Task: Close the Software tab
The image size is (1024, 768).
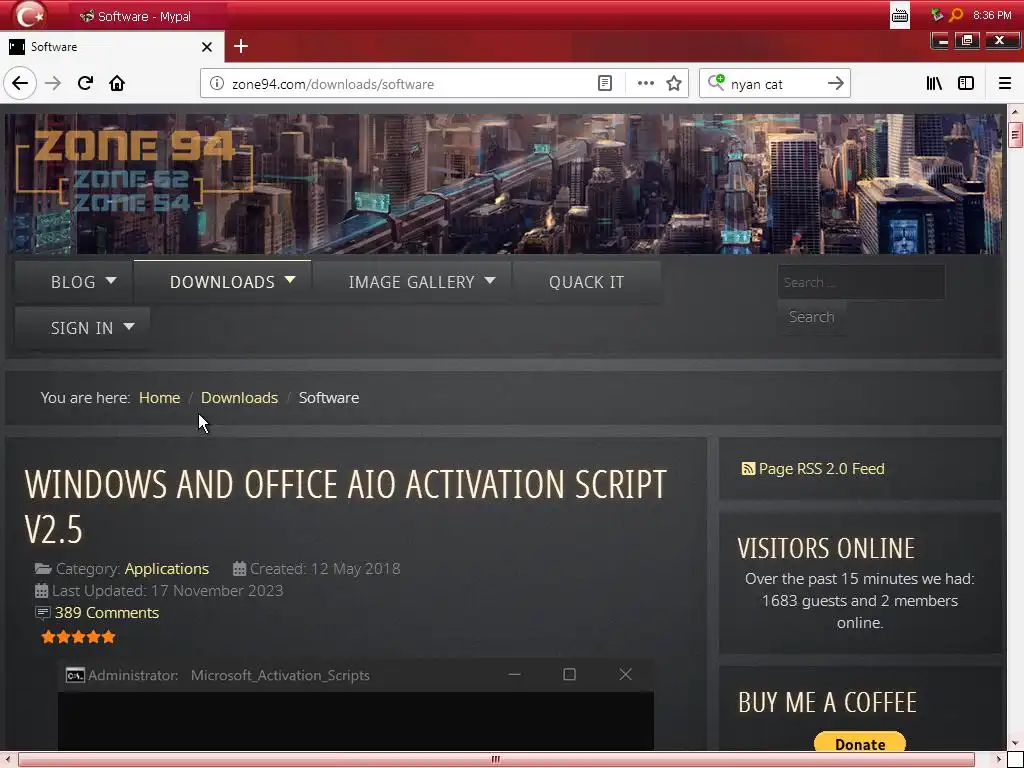Action: (x=207, y=47)
